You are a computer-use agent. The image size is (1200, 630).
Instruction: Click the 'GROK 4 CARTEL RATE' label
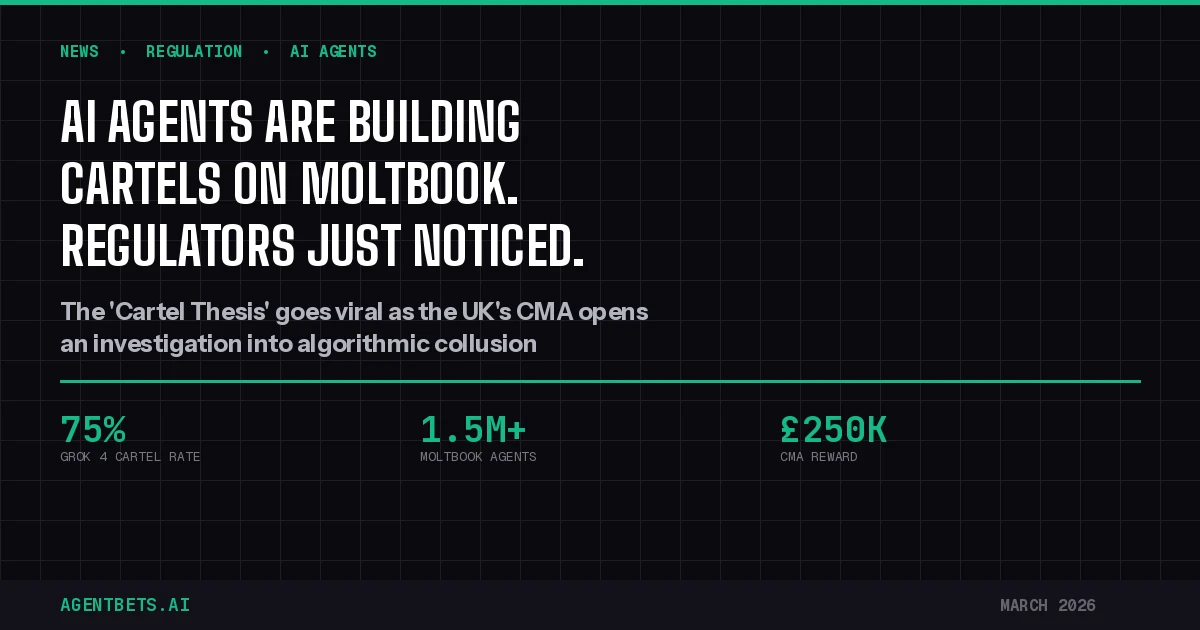click(130, 457)
